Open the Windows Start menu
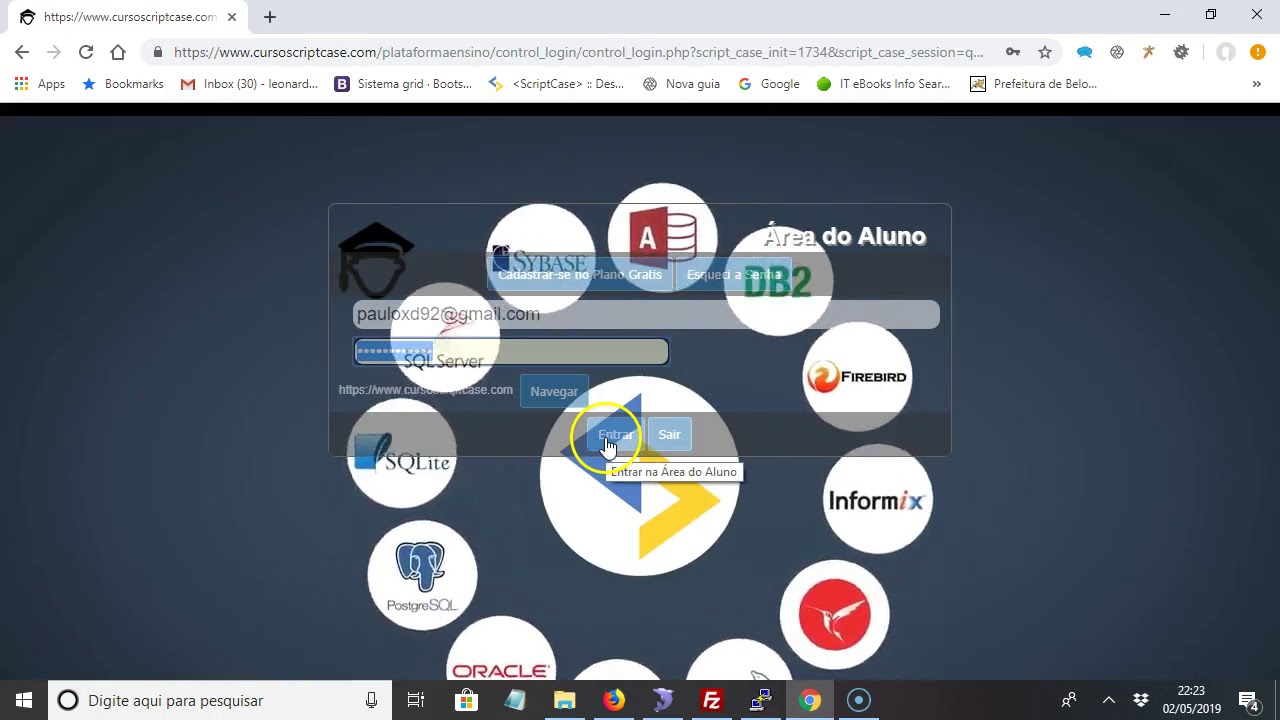 click(24, 700)
